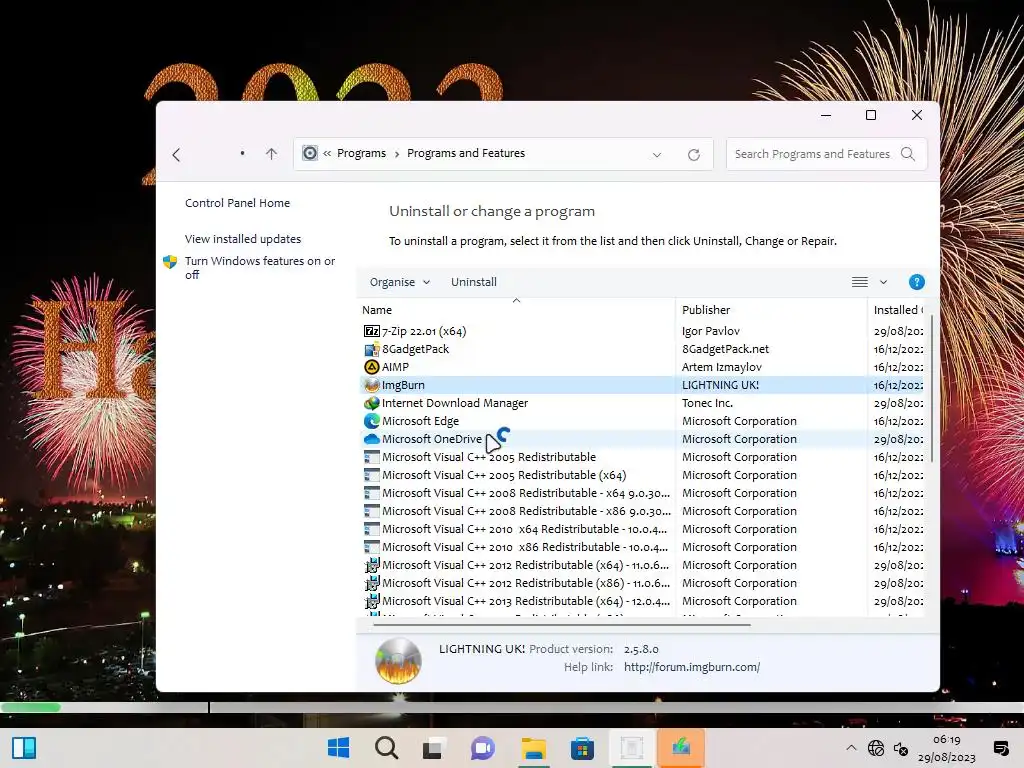Open Turn Windows features on or off
Screen dimensions: 1024x768
260,268
